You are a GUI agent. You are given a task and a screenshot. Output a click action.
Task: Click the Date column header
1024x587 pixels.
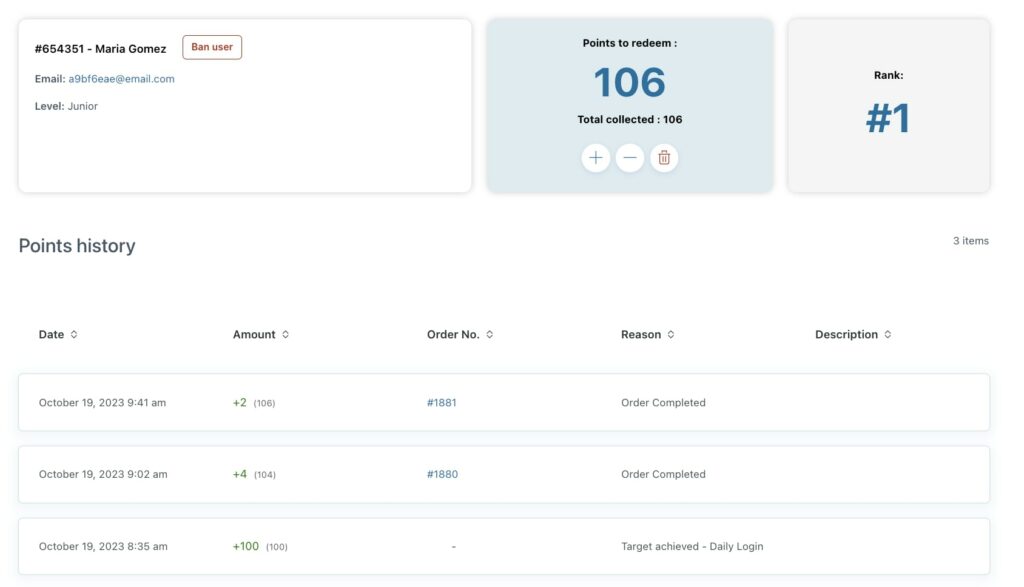pos(51,334)
